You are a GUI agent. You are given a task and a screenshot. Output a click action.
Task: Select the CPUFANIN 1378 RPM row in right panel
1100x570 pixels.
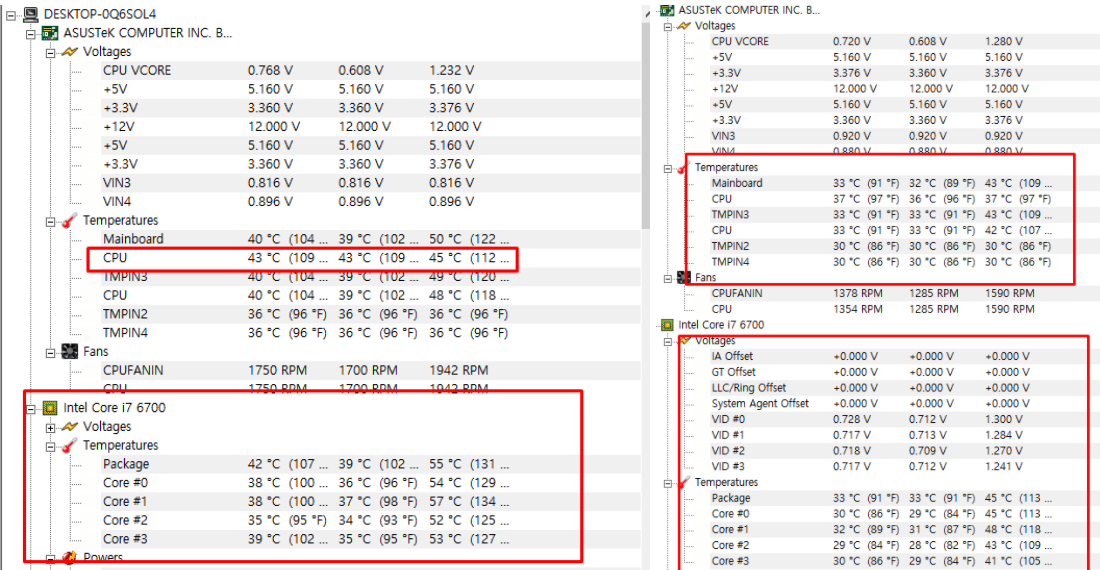tap(904, 293)
